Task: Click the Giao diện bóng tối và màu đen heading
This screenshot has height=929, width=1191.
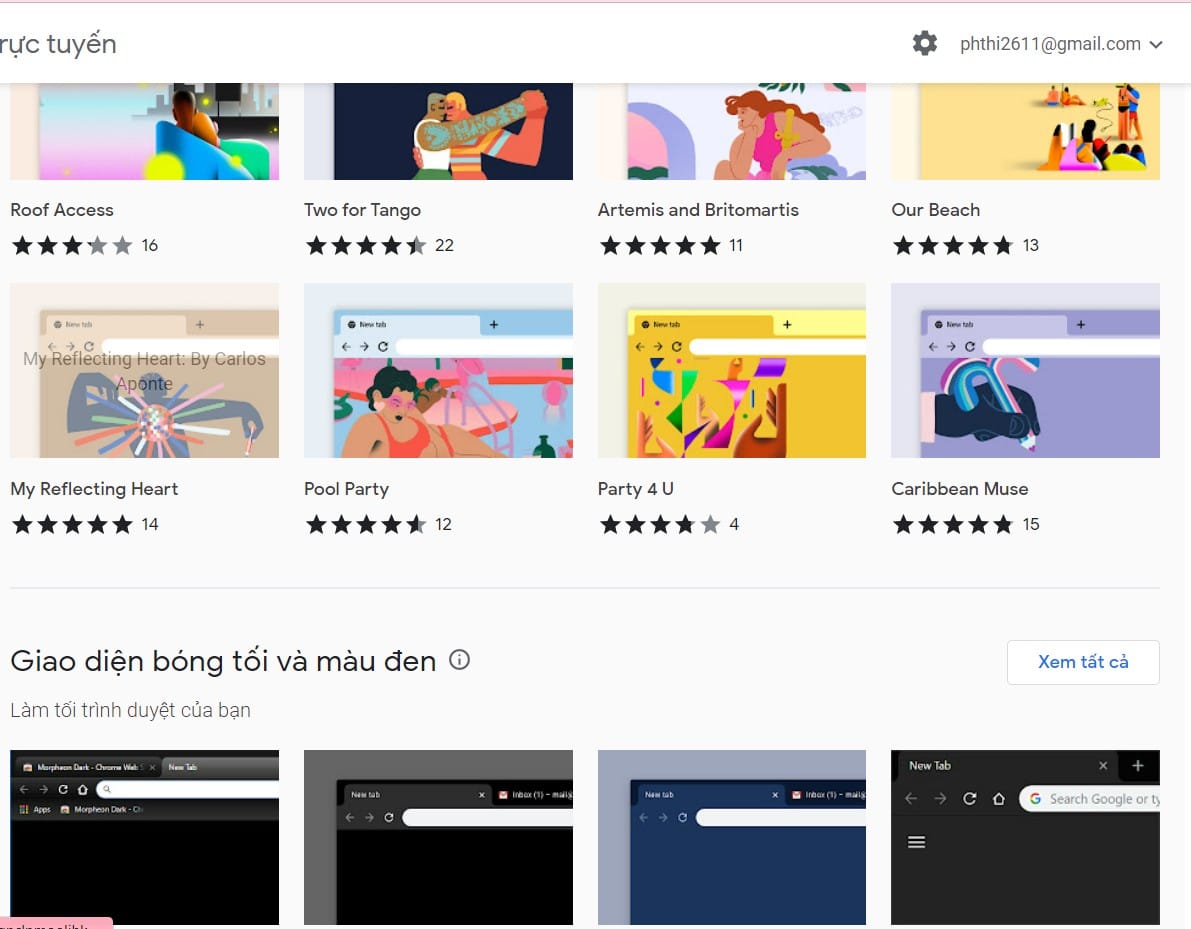Action: tap(223, 661)
